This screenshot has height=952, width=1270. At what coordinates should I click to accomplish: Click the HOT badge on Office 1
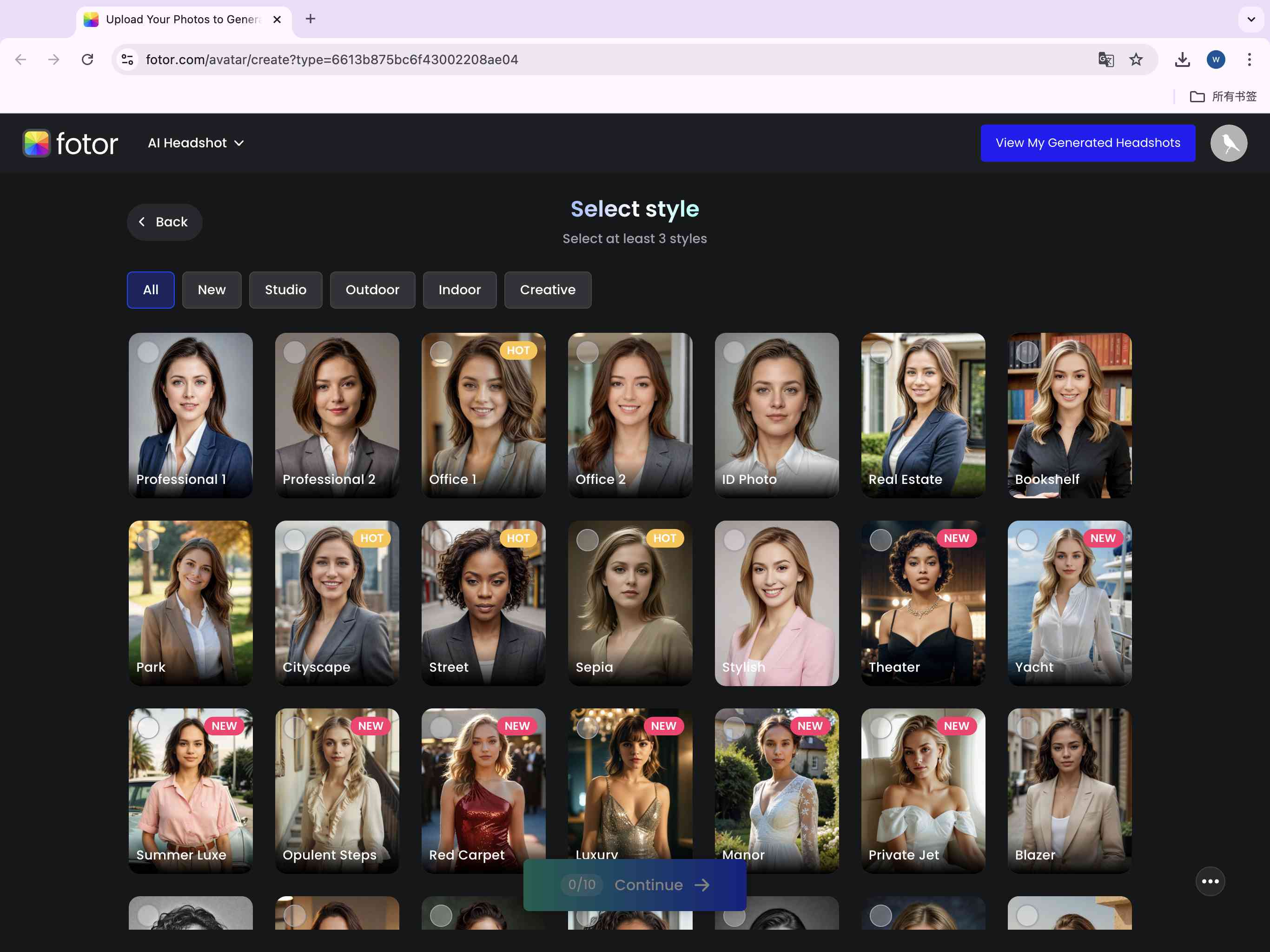click(x=518, y=350)
